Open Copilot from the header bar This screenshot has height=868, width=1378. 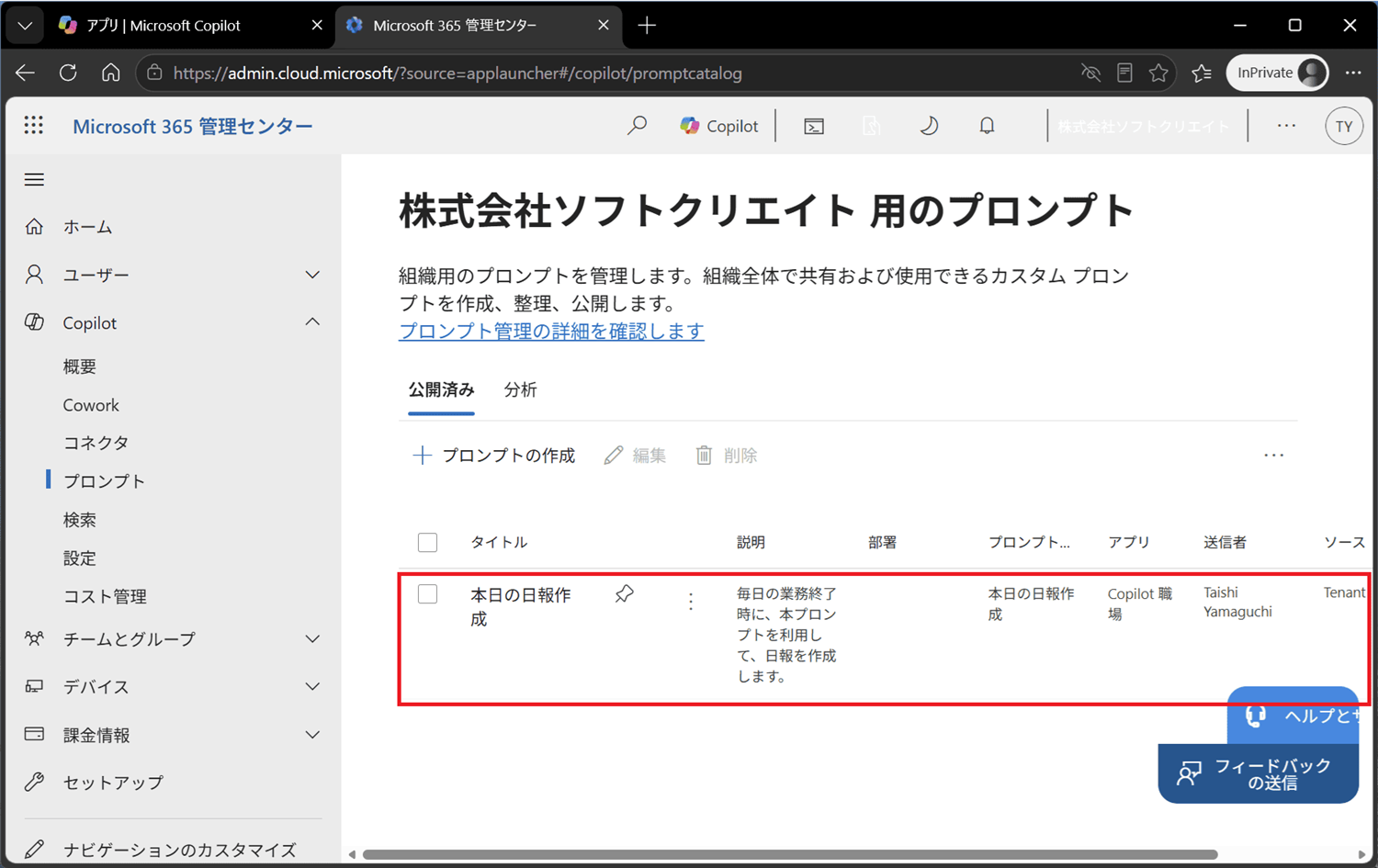click(x=719, y=126)
